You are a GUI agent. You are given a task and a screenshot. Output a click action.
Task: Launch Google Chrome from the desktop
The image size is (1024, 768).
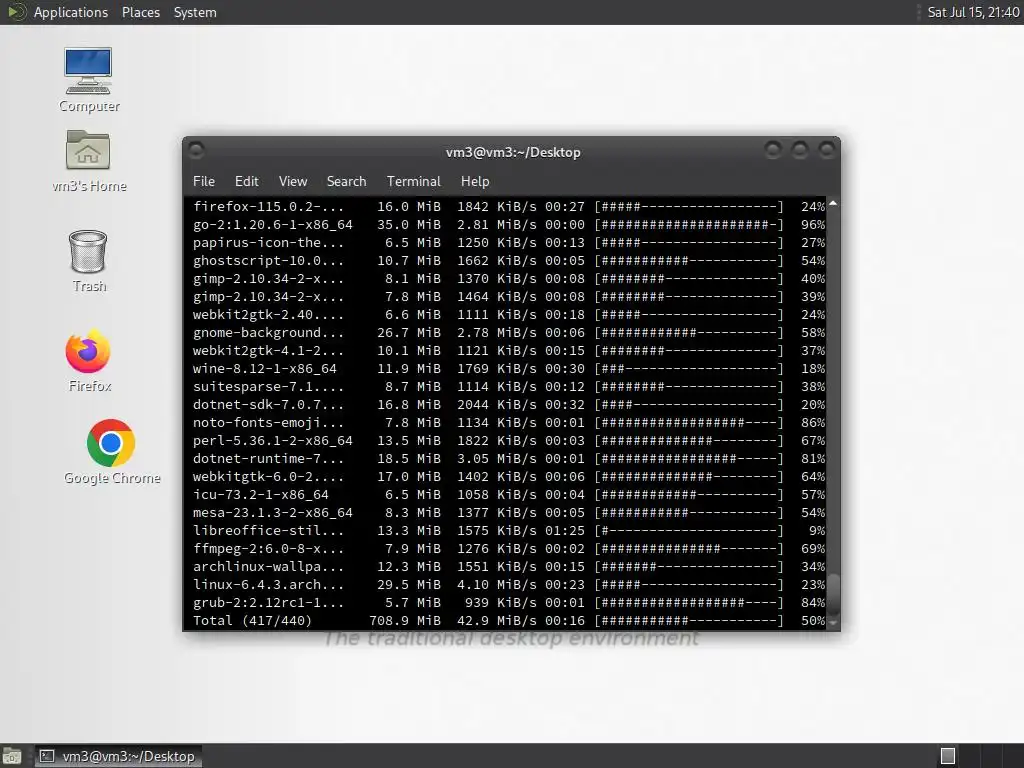point(112,452)
